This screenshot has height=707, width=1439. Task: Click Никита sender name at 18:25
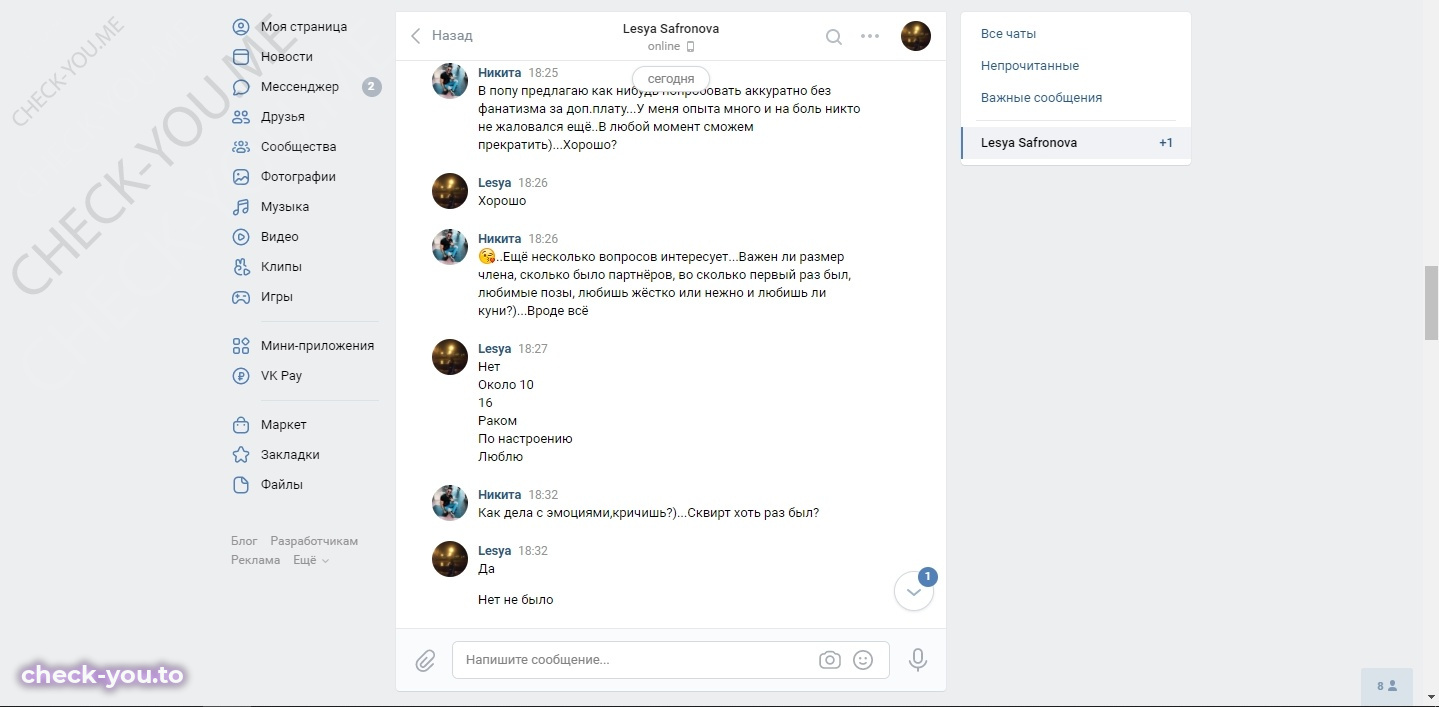tap(500, 73)
